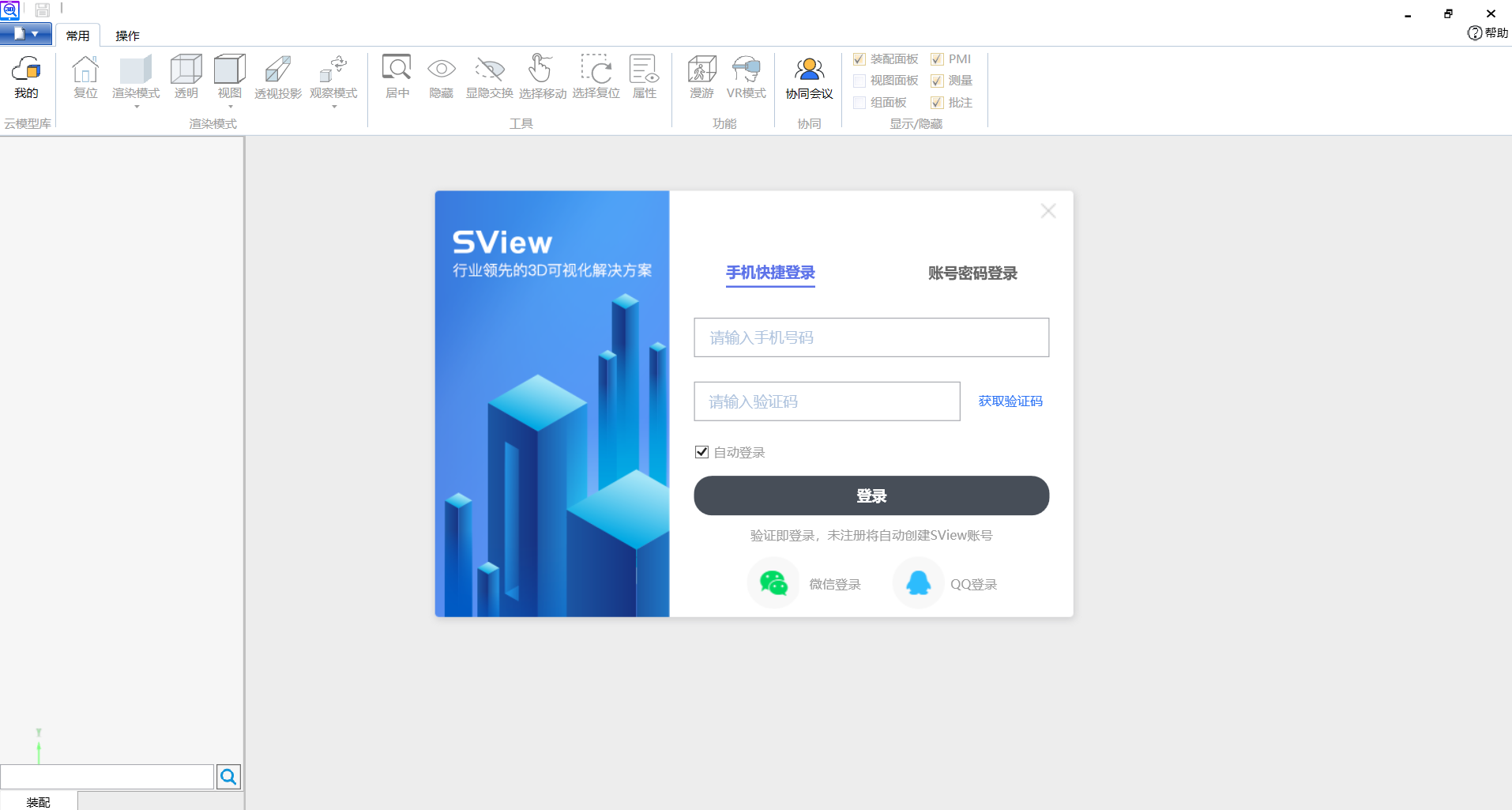Viewport: 1512px width, 810px height.
Task: Toggle the 自动登录 auto-login checkbox
Action: click(701, 452)
